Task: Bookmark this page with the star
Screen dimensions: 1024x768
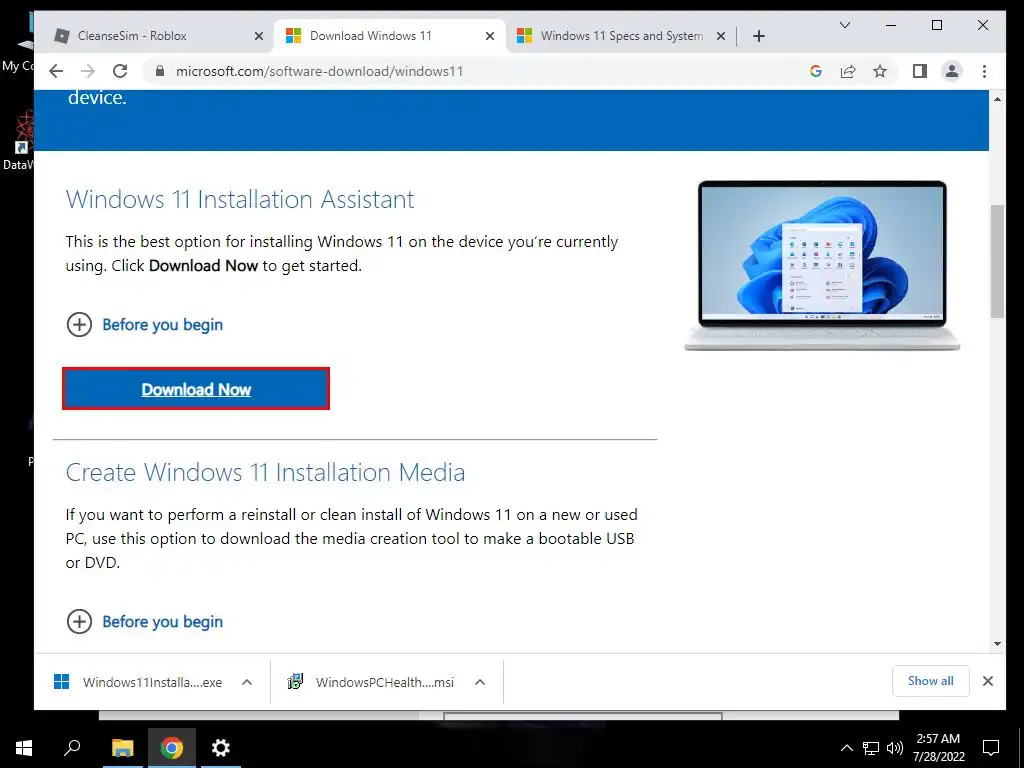Action: point(880,71)
